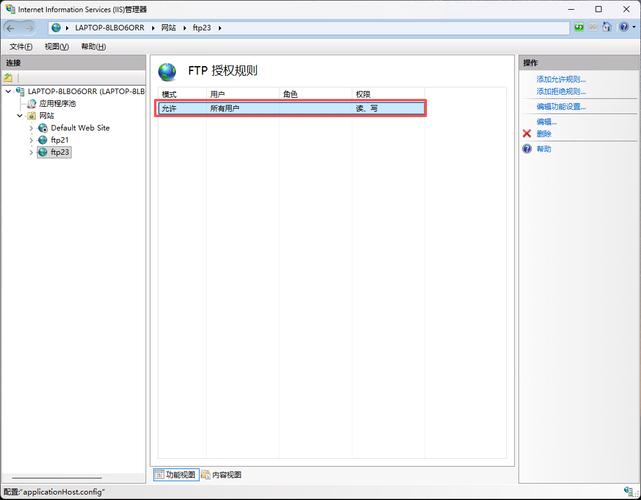Select the 应用程序池 node icon
Viewport: 641px width, 500px height.
tap(31, 103)
